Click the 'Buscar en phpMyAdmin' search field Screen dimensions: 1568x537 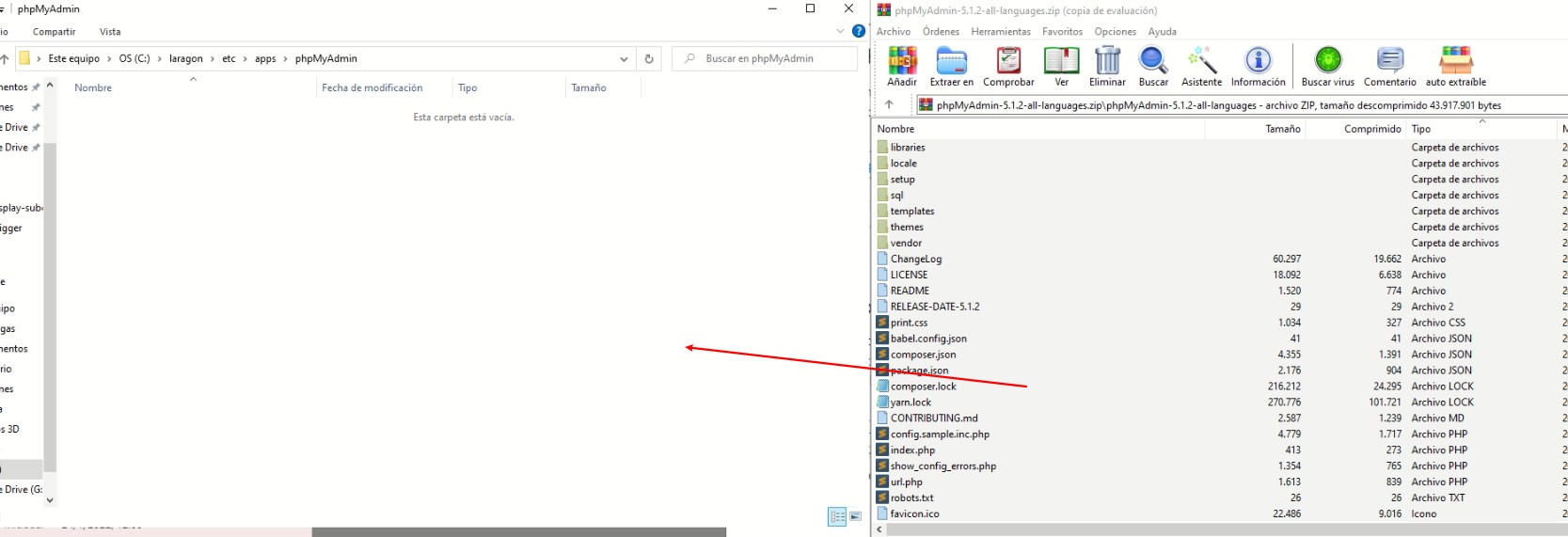pos(765,58)
